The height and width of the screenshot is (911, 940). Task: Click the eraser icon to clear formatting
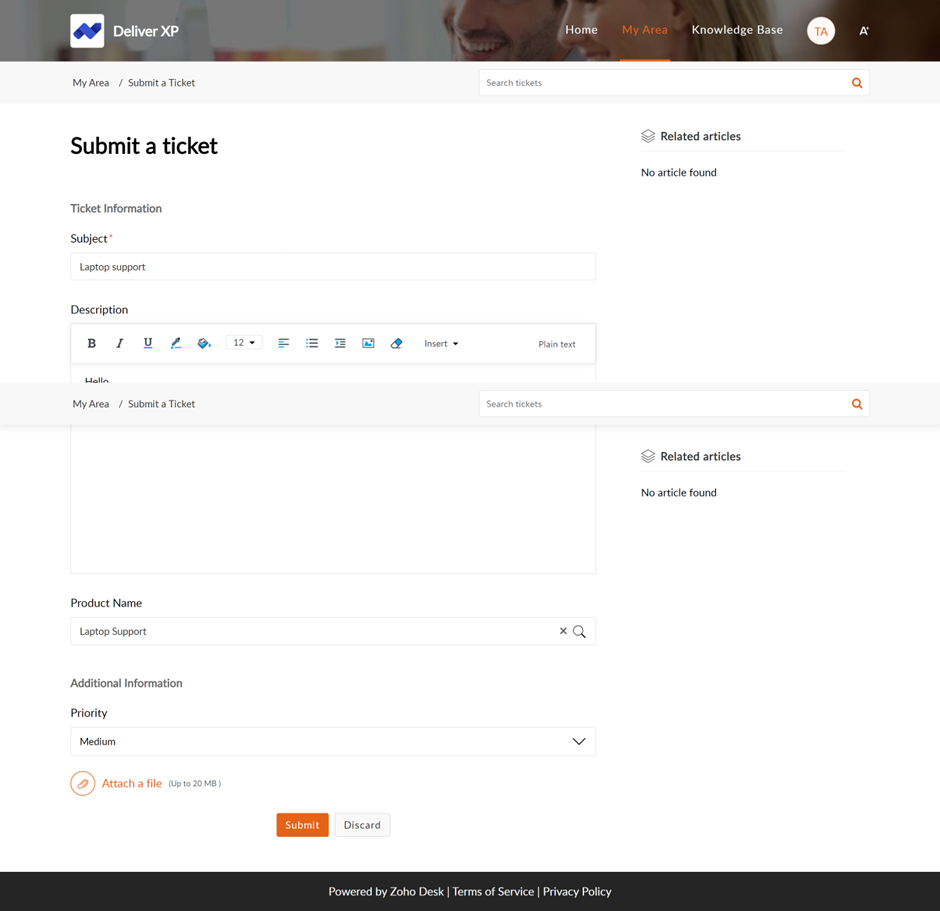396,343
